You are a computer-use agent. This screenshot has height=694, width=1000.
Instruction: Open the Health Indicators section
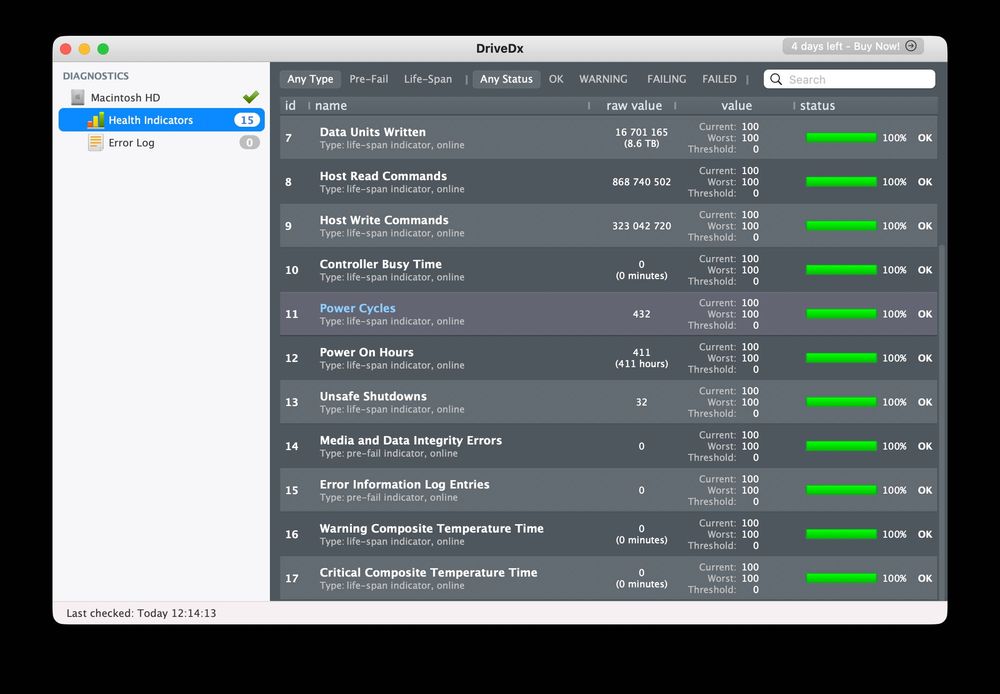(161, 120)
